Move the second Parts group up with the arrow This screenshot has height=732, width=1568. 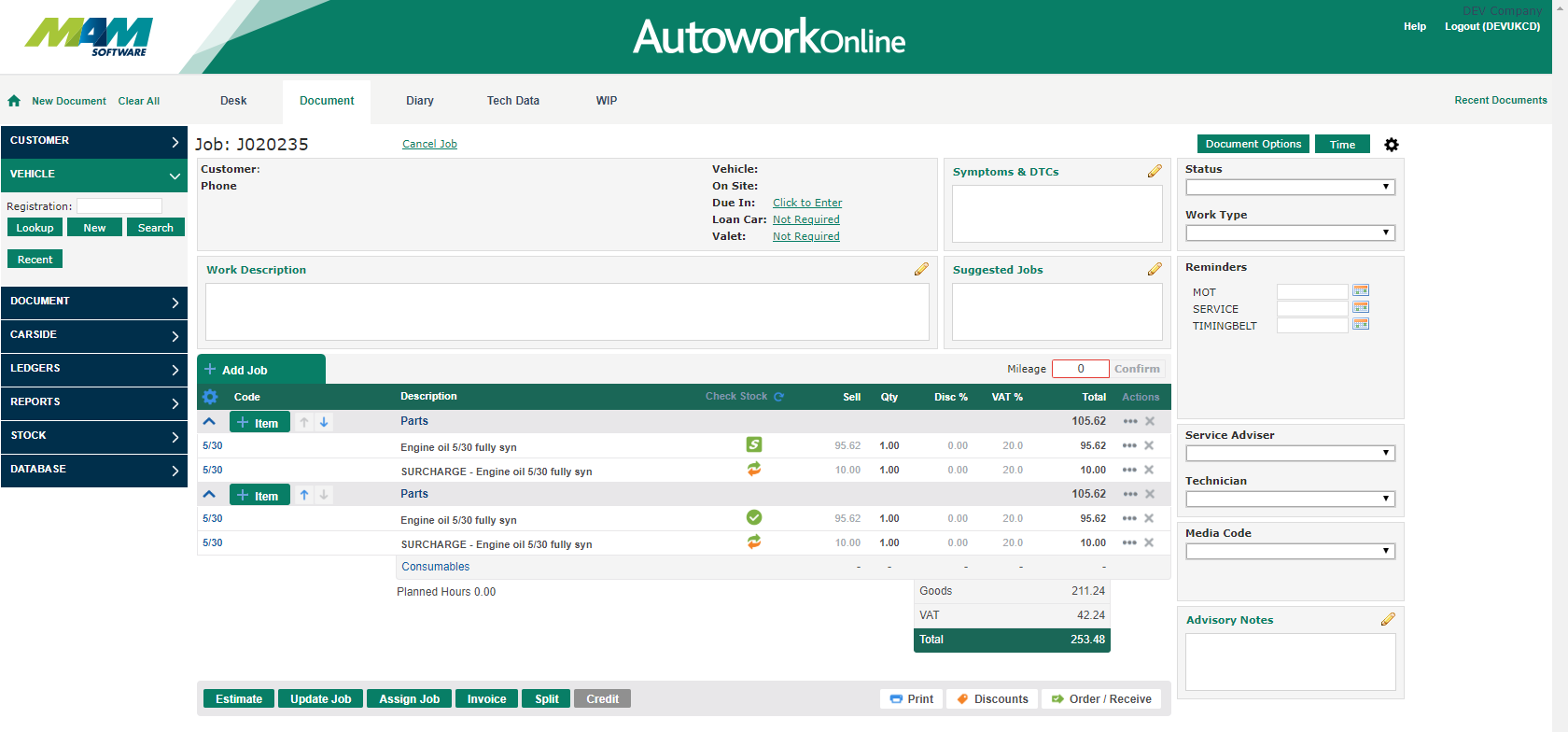pos(304,495)
